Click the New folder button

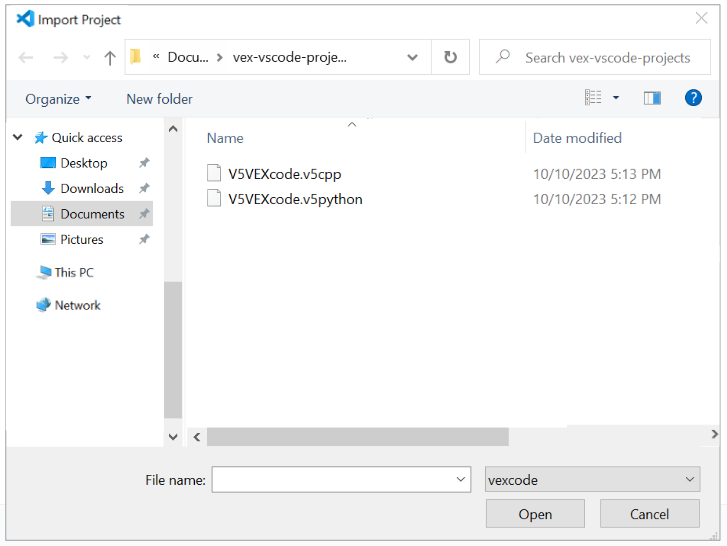click(x=159, y=99)
